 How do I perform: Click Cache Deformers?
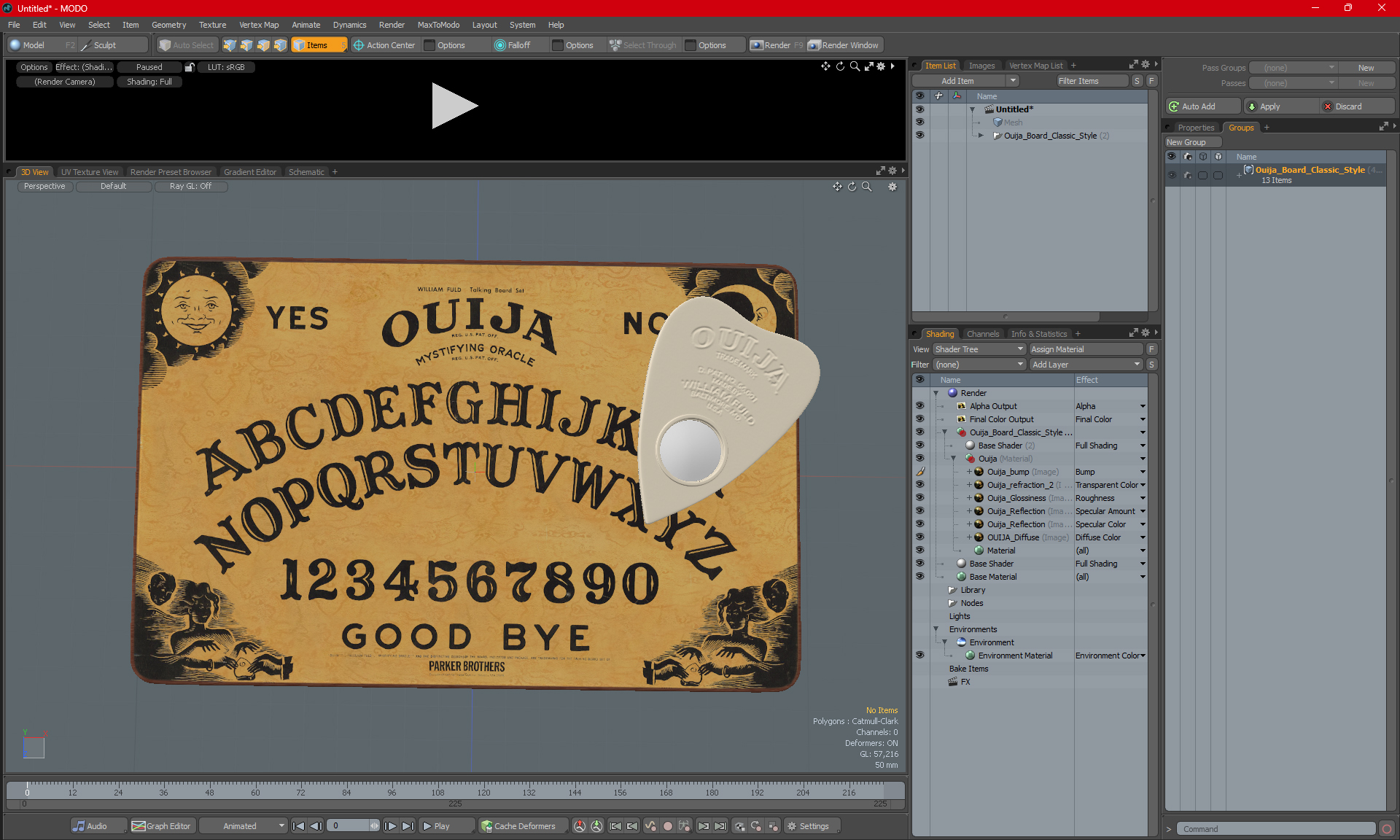(x=523, y=826)
